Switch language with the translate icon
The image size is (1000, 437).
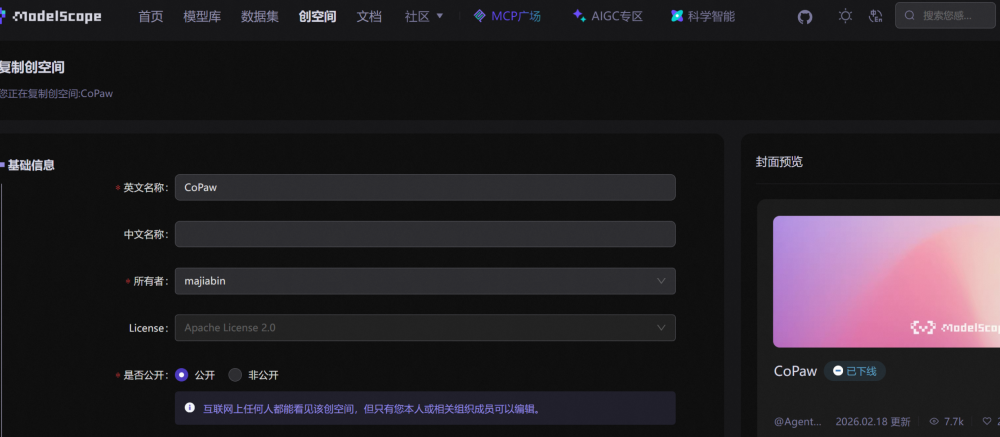pos(876,16)
